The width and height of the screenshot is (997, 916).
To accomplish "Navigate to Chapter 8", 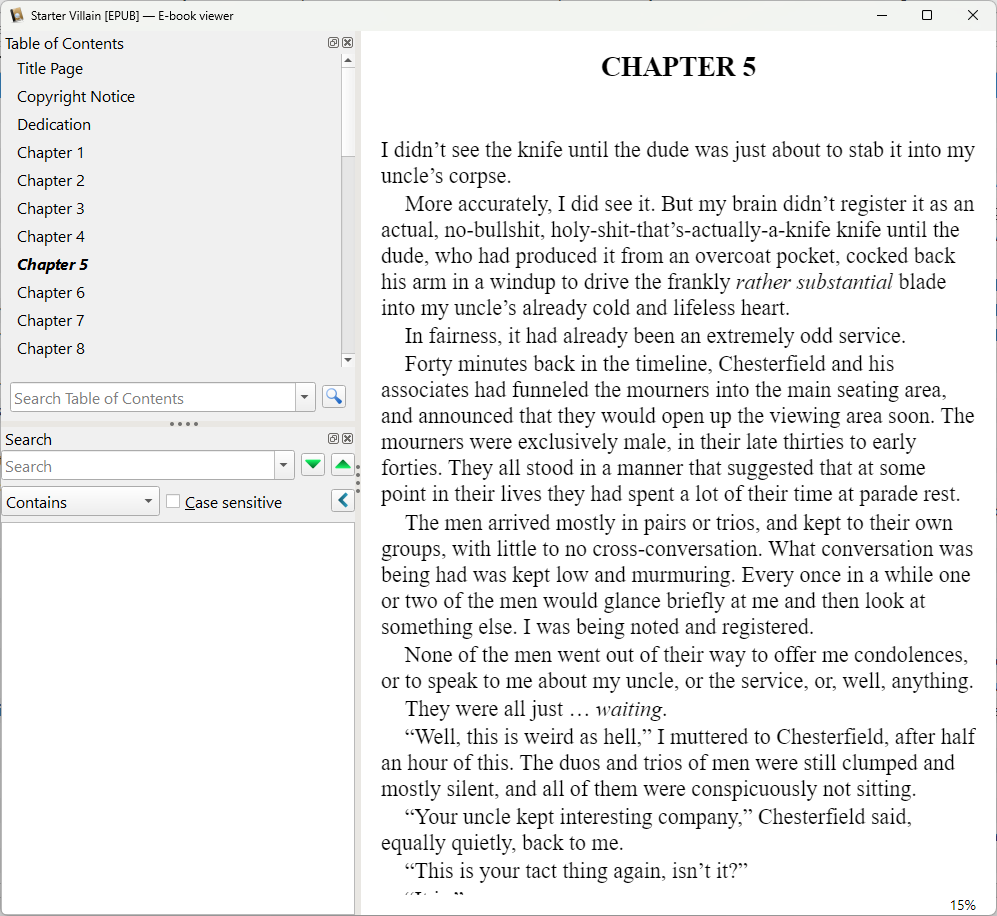I will (50, 348).
